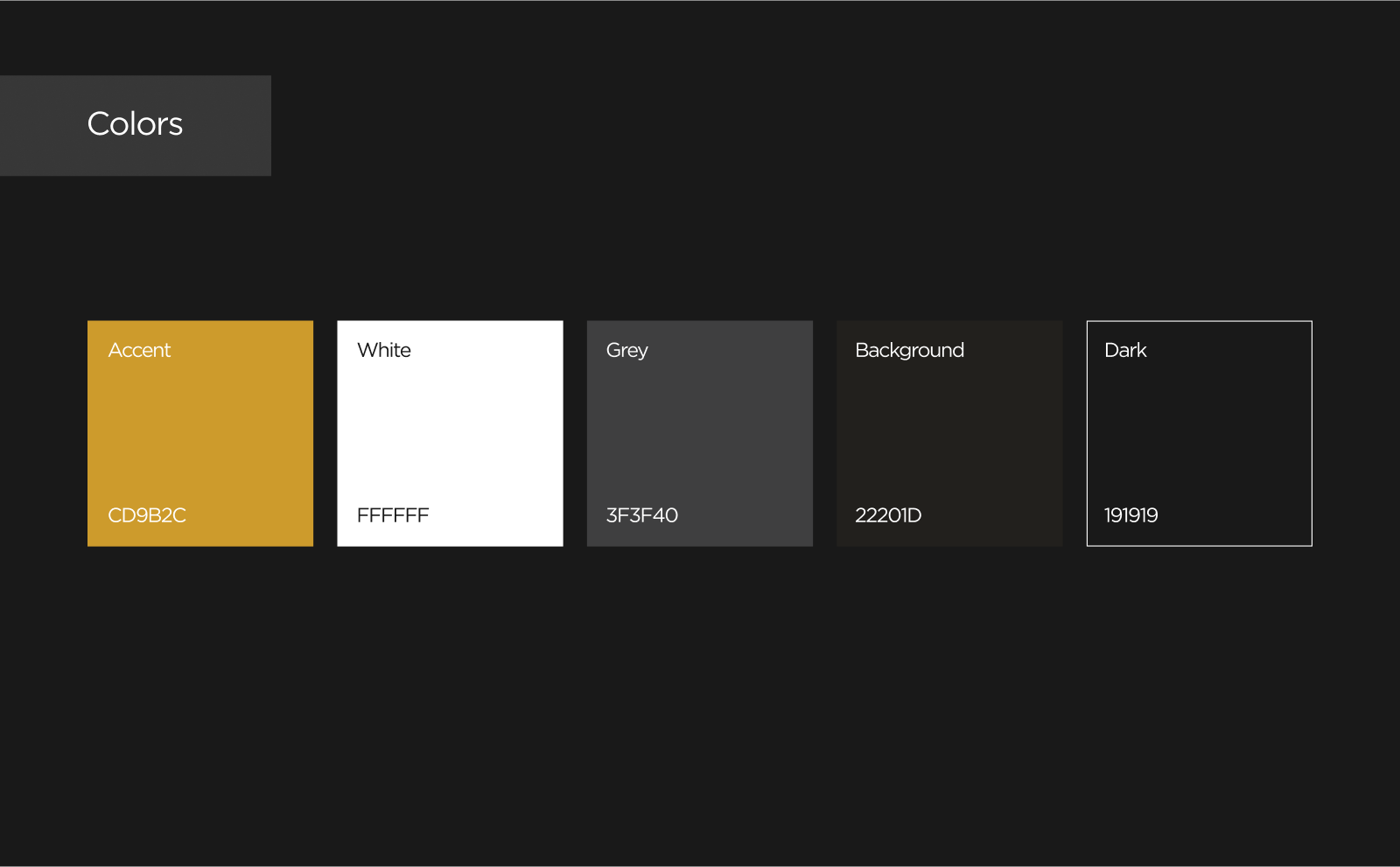Select the Background color swatch
The height and width of the screenshot is (867, 1400).
(x=949, y=433)
